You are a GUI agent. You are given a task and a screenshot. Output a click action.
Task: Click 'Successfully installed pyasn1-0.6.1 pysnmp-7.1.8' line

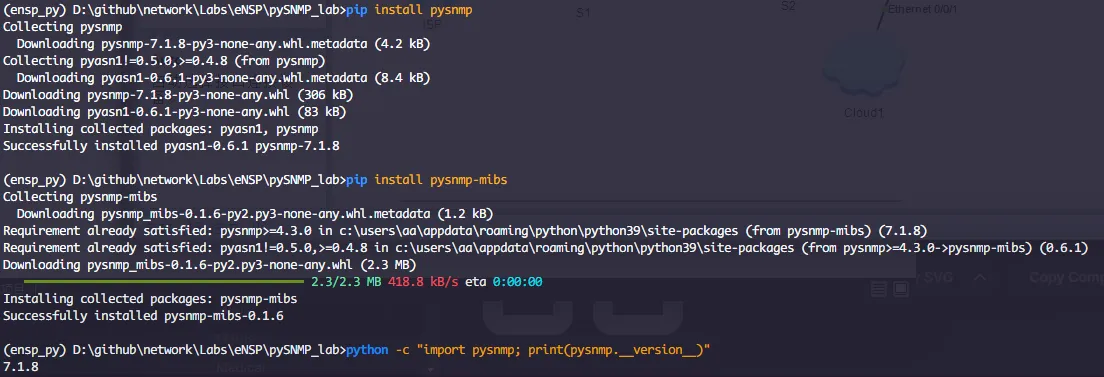(171, 146)
